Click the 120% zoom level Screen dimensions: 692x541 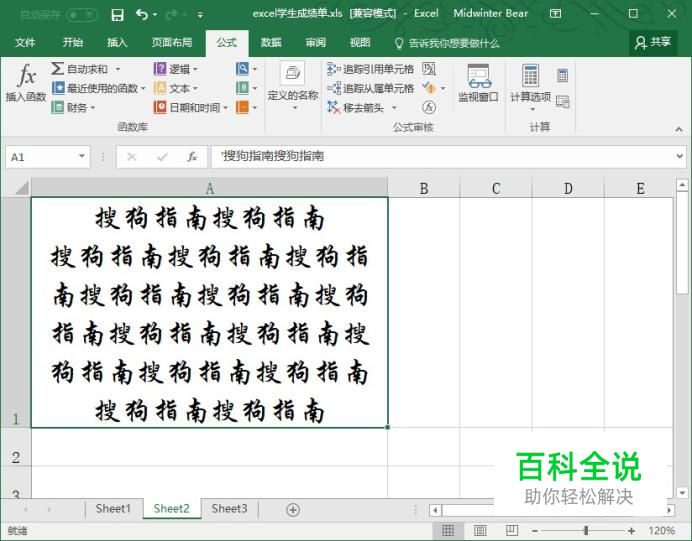coord(662,530)
